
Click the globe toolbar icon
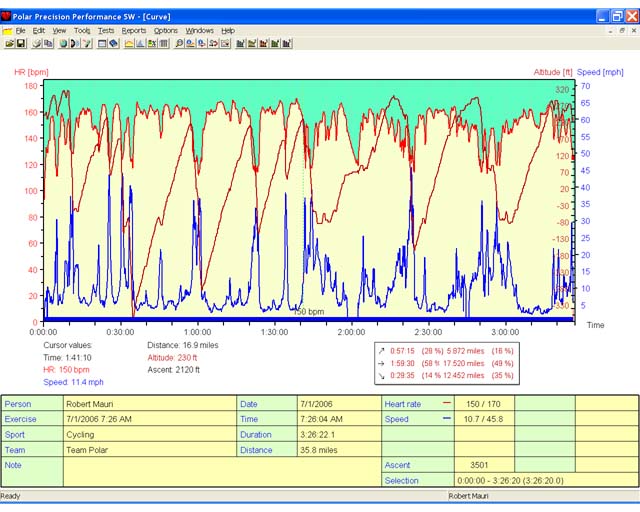click(x=63, y=43)
